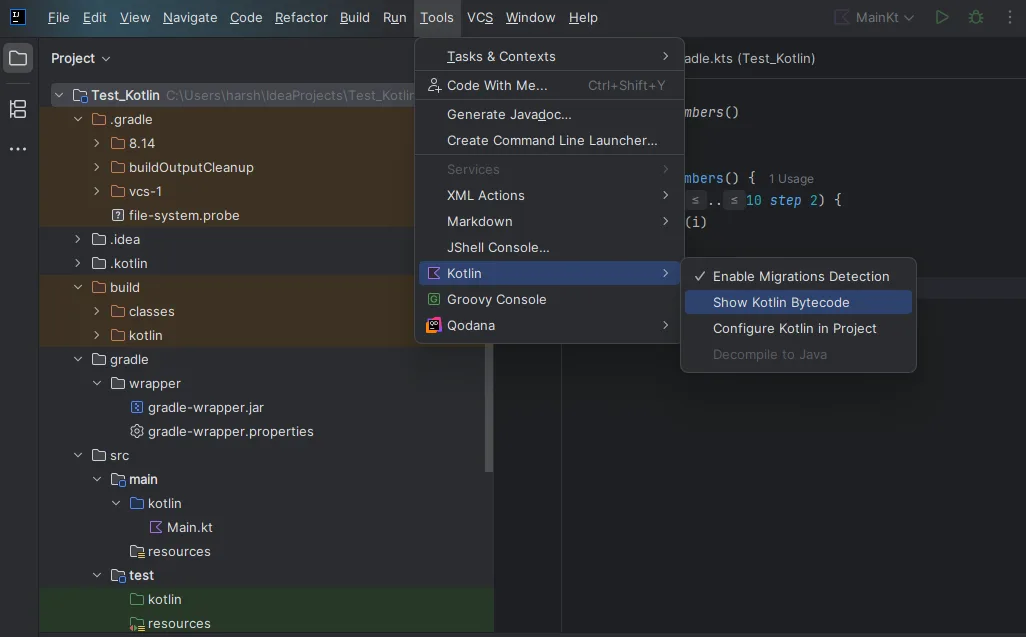Select the Main.kt file name
This screenshot has width=1026, height=637.
[x=190, y=527]
